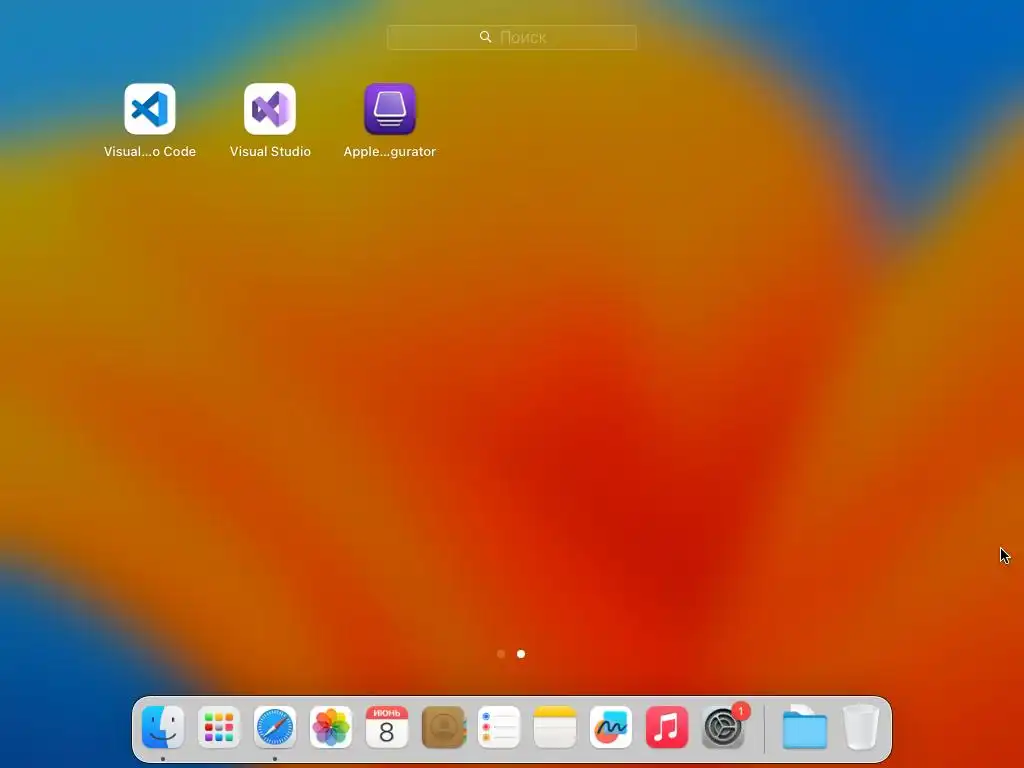Screen dimensions: 1024x768
Task: Click the Launchpad icon in the Dock
Action: [x=219, y=727]
